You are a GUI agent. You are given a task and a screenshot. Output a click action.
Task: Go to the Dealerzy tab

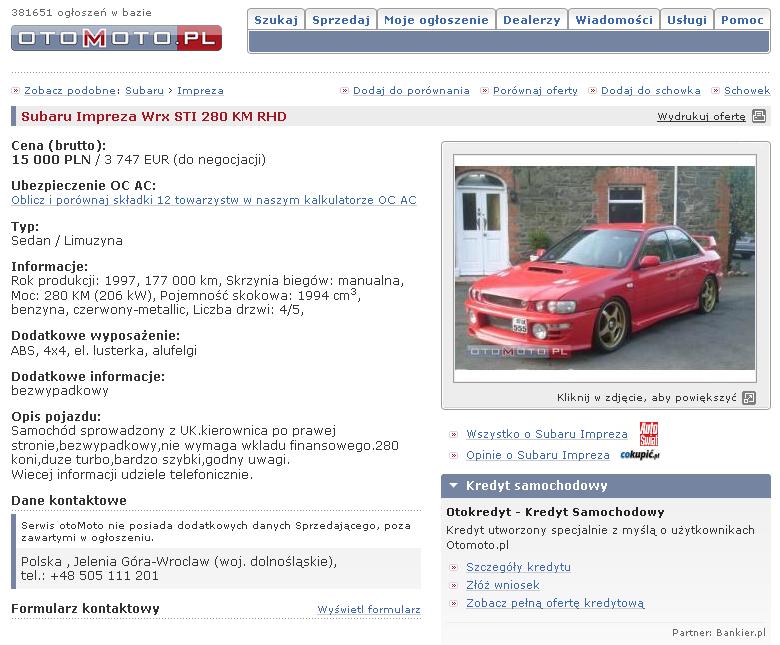532,20
